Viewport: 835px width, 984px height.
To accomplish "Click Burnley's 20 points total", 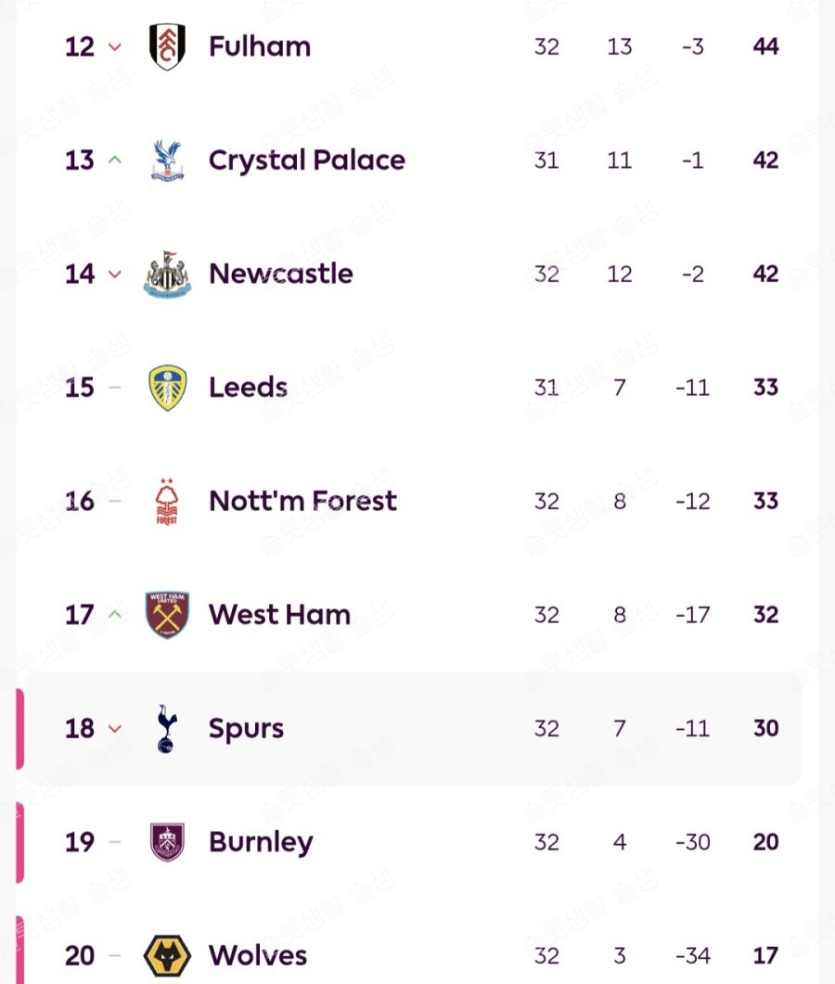I will pyautogui.click(x=765, y=842).
